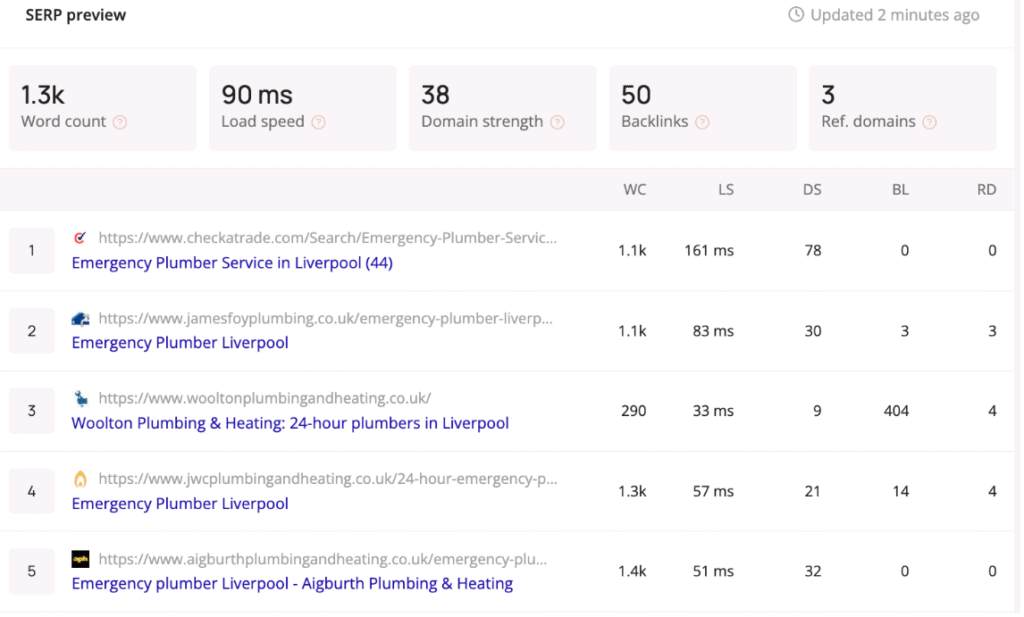Viewport: 1024px width, 617px height.
Task: Open 'Emergency Plumber Service in Liverpool (44)' link
Action: click(232, 262)
